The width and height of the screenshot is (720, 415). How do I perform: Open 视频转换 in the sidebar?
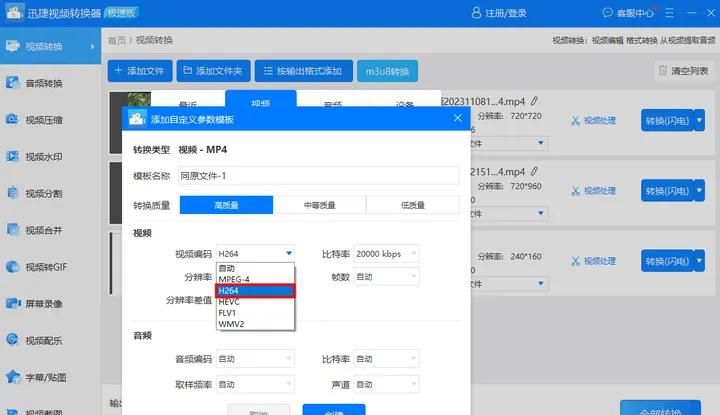(50, 46)
